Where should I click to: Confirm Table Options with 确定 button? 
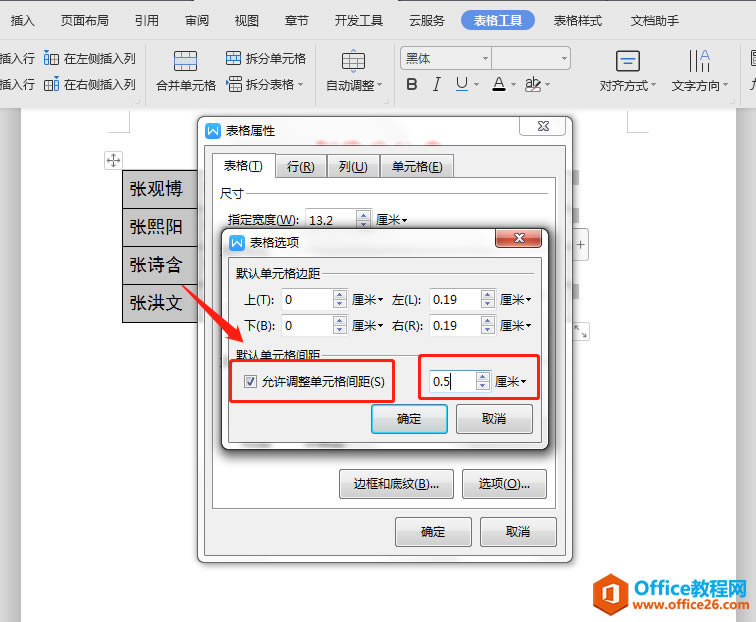point(409,419)
